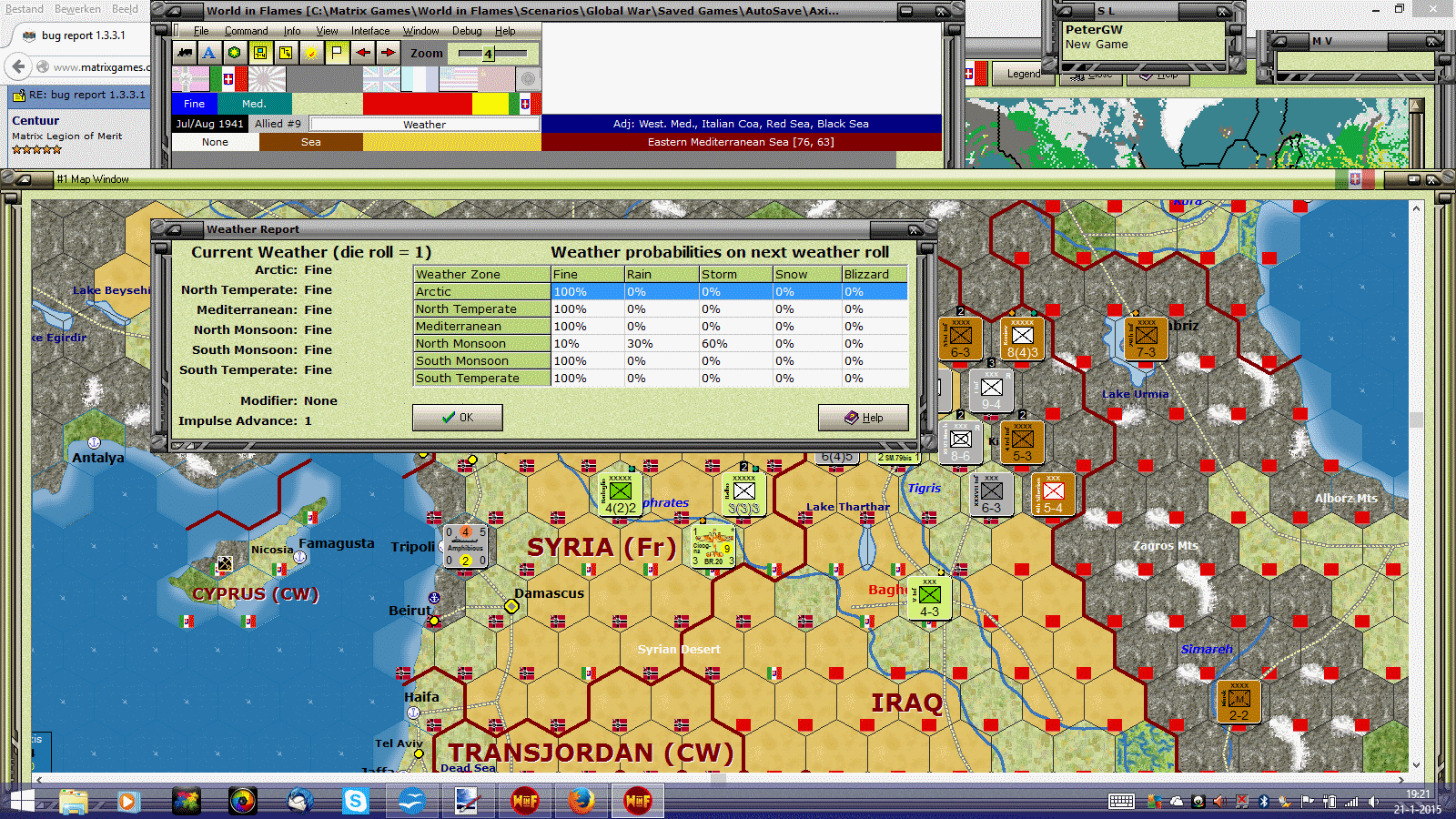Click the naval counter near Tripoli

pos(465,546)
